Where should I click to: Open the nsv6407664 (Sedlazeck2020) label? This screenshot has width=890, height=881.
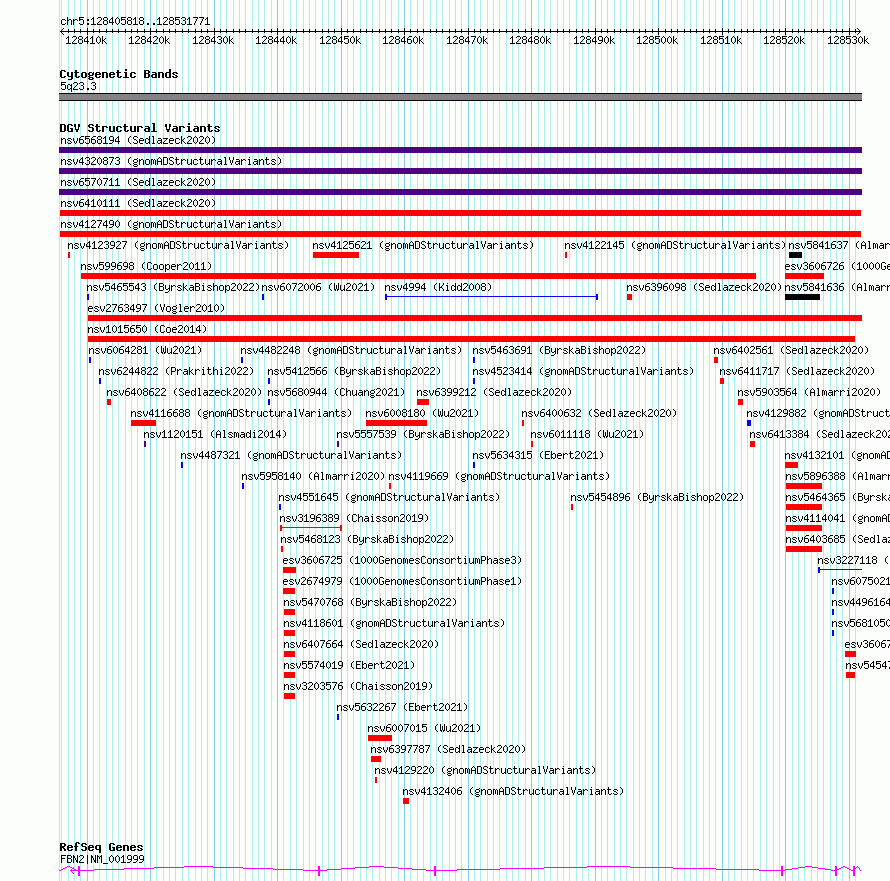tap(361, 644)
